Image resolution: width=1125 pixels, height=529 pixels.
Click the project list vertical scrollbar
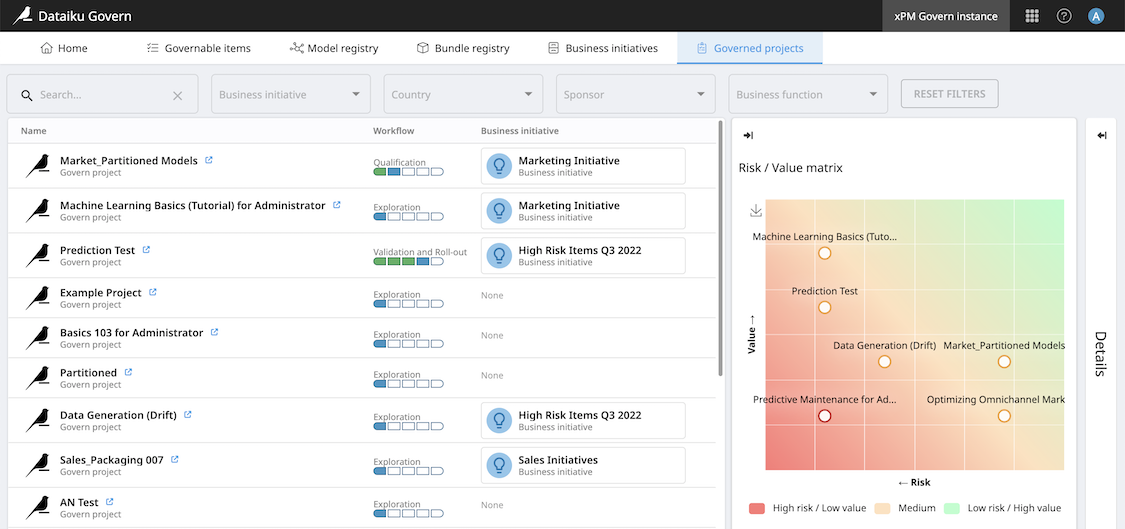pos(720,248)
